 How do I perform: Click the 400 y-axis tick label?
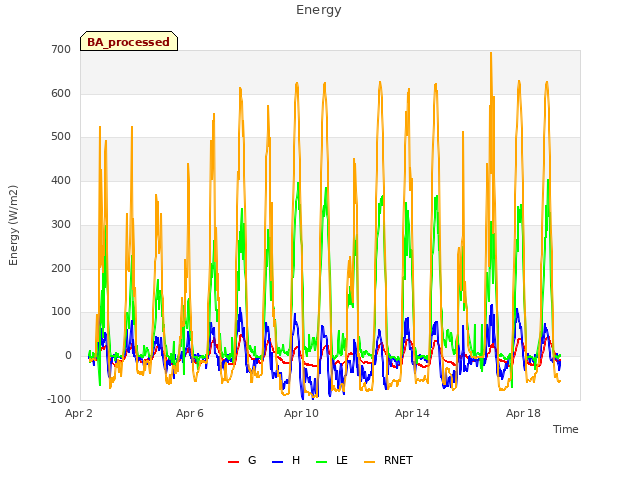click(61, 180)
